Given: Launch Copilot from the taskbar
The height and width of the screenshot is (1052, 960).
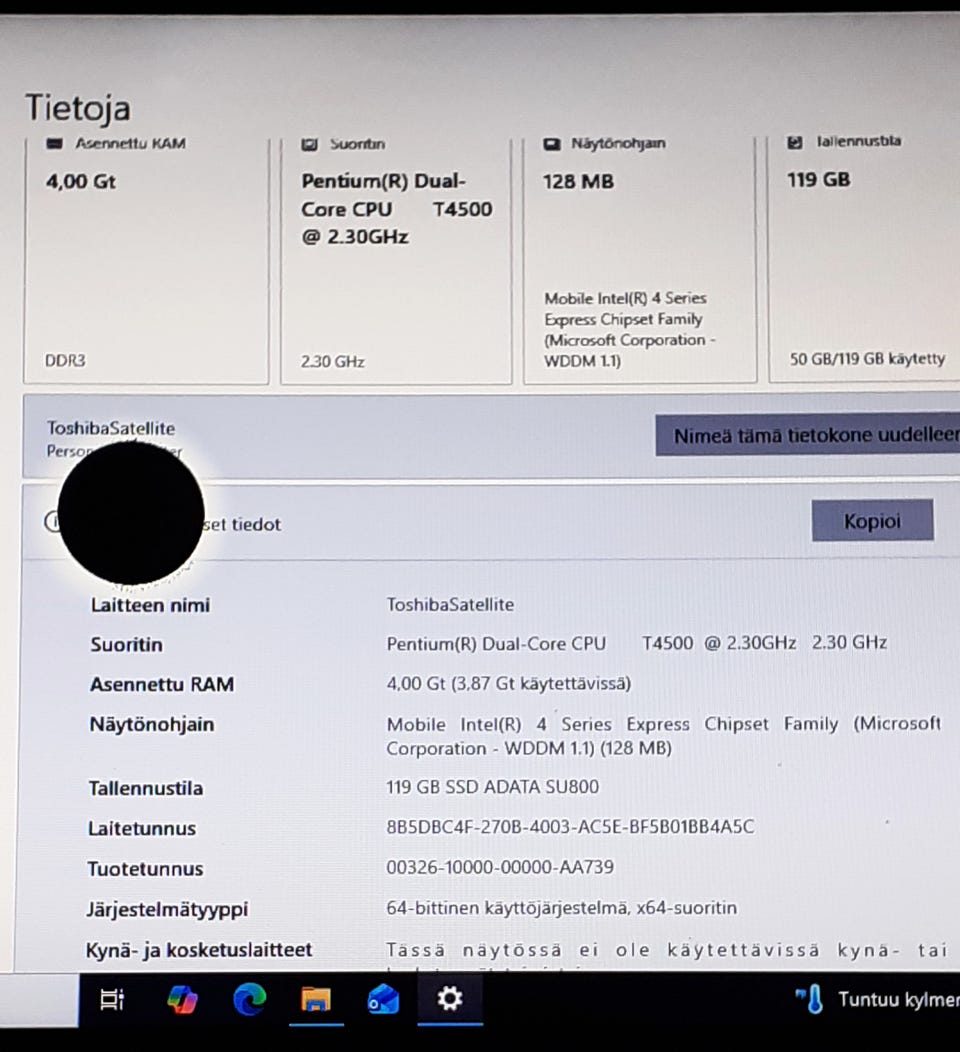Looking at the screenshot, I should 182,999.
